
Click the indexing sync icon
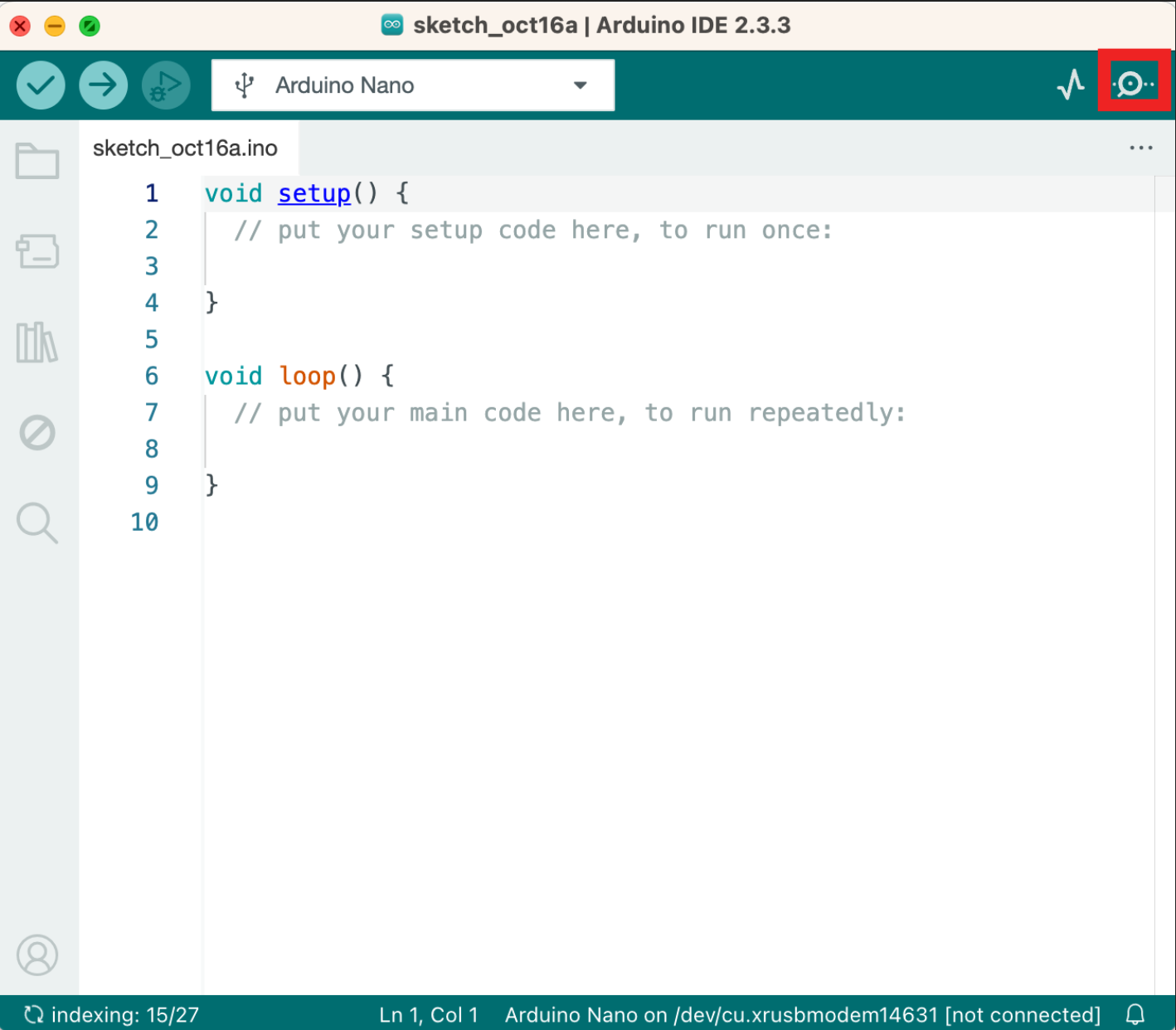click(33, 1014)
